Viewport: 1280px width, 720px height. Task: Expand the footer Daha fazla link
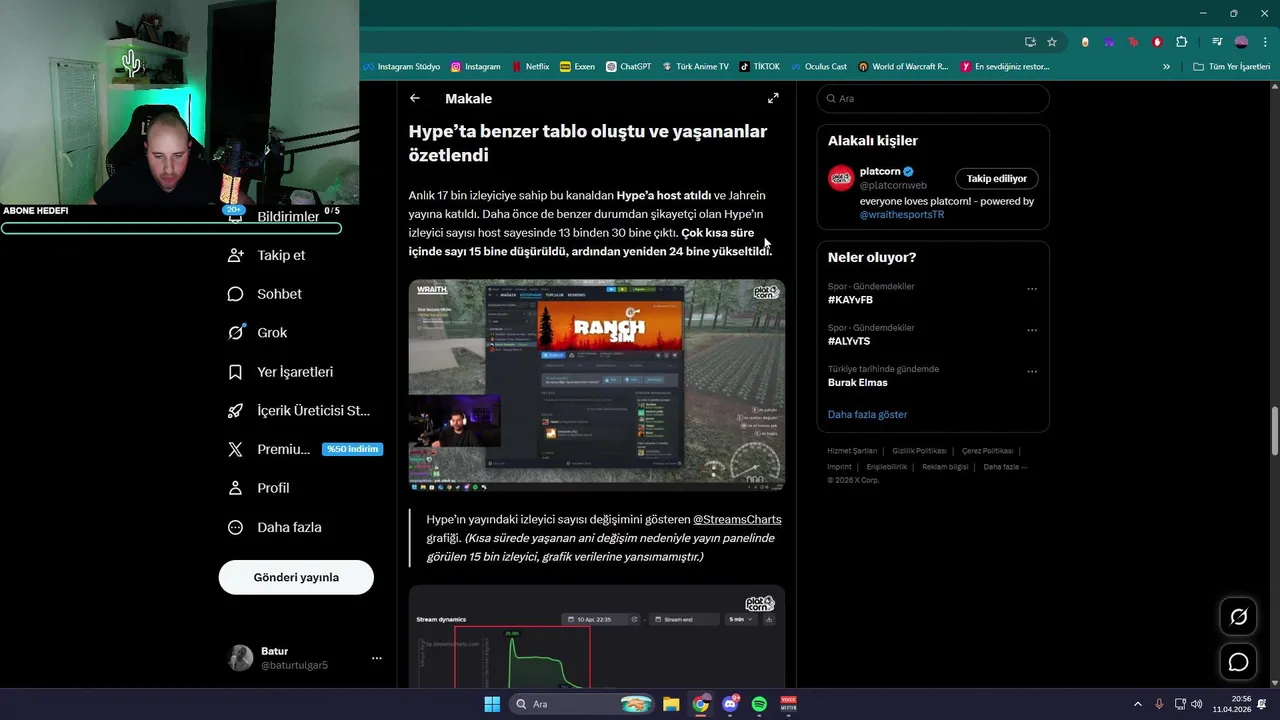[1005, 467]
